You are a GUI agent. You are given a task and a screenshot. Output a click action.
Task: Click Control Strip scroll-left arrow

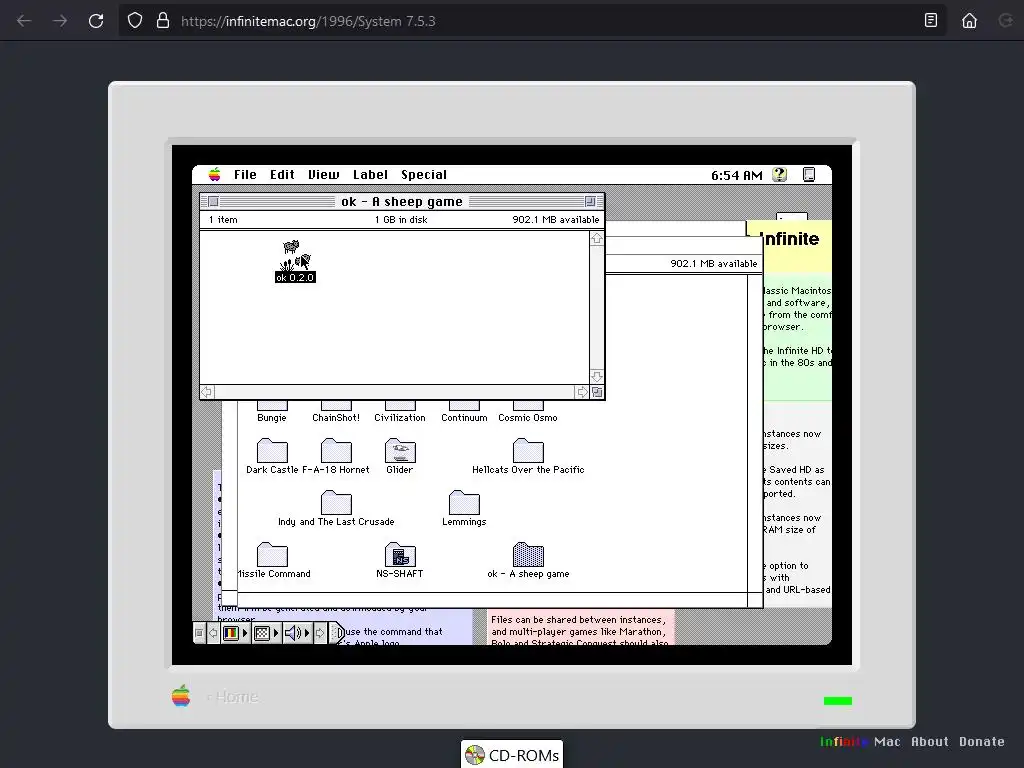pos(213,633)
